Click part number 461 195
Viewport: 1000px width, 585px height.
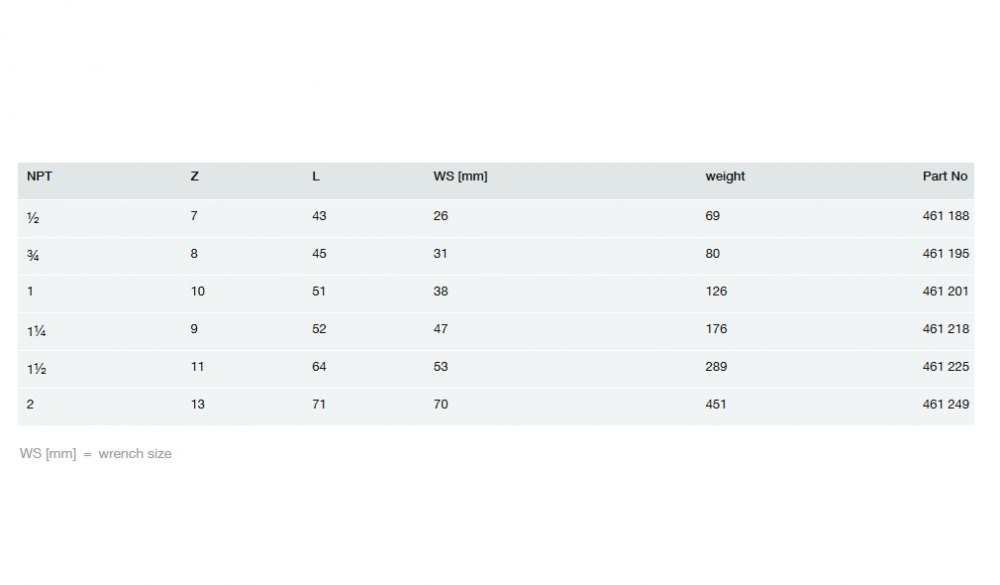(x=945, y=254)
